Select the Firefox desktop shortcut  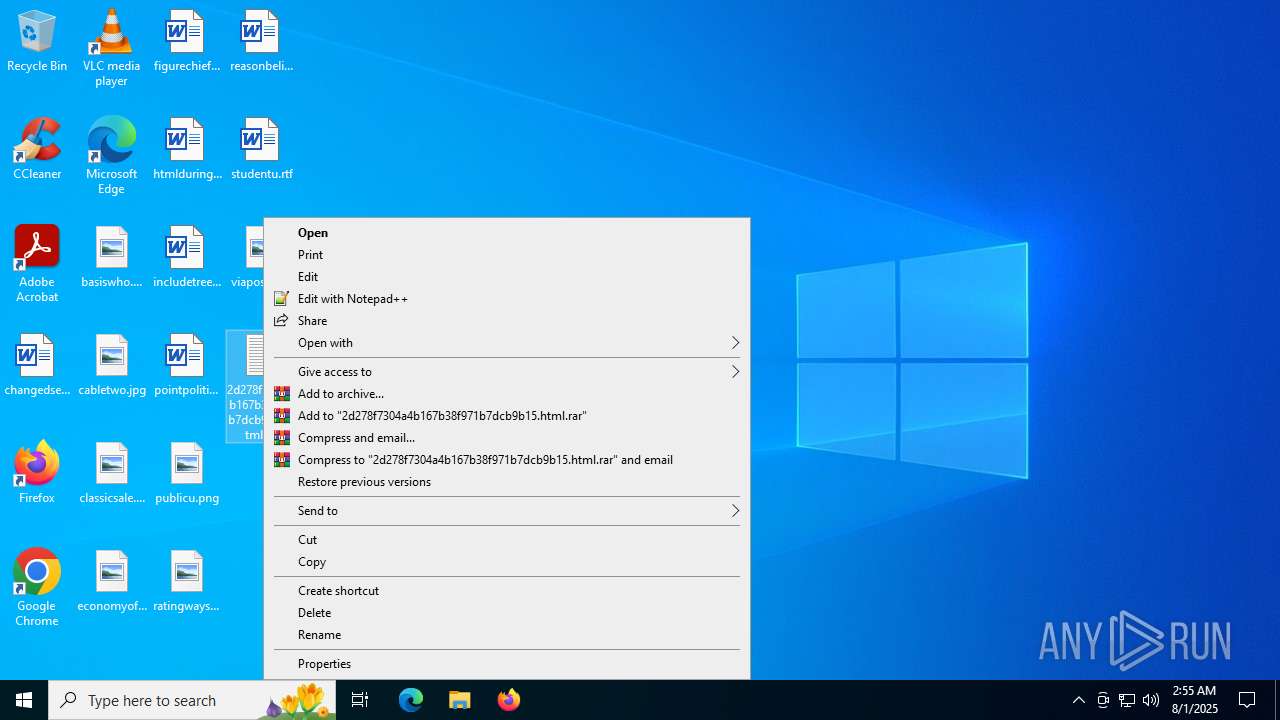tap(37, 474)
